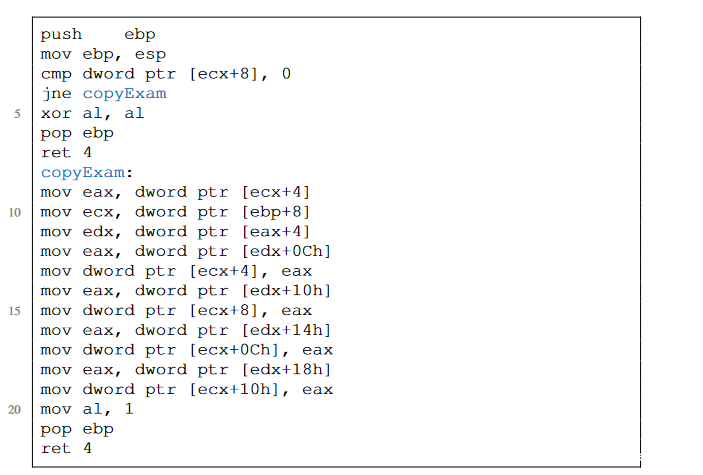Screen dimensions: 703x475
Task: Click the 'mov edx, dword ptr [eax+4]' line
Action: point(176,231)
